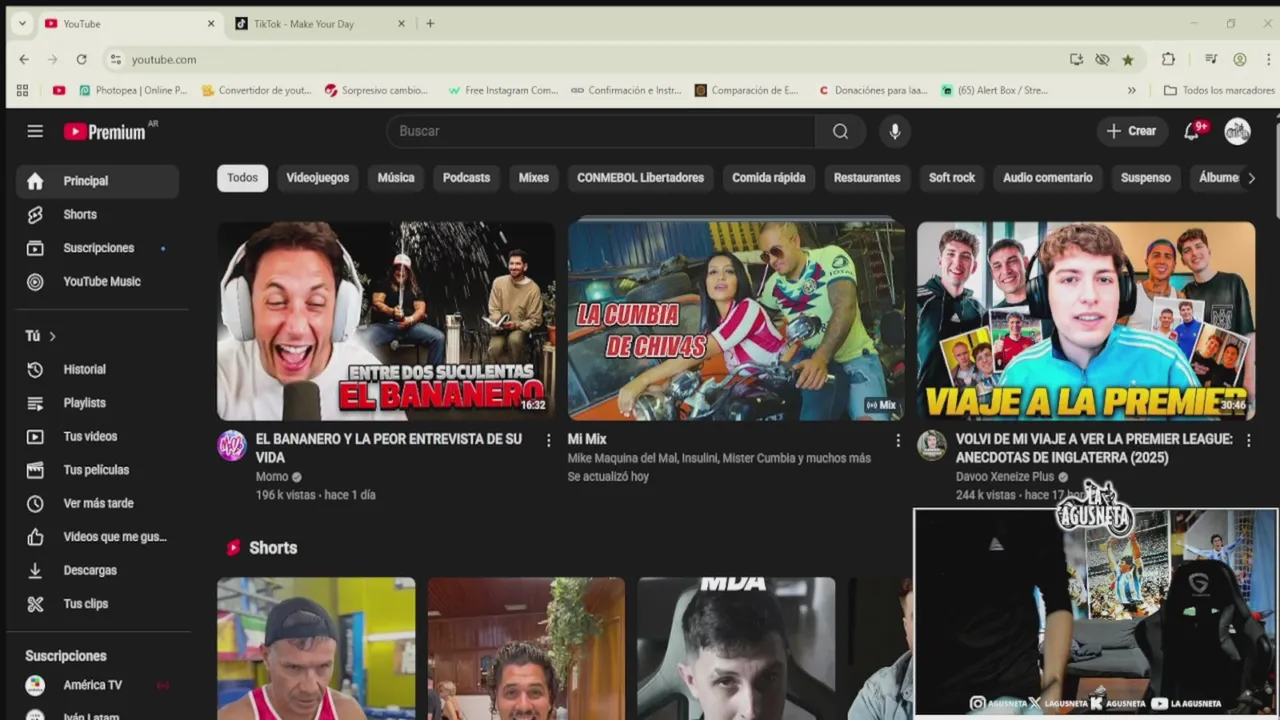Open a new browser tab
1280x720 pixels.
(430, 23)
